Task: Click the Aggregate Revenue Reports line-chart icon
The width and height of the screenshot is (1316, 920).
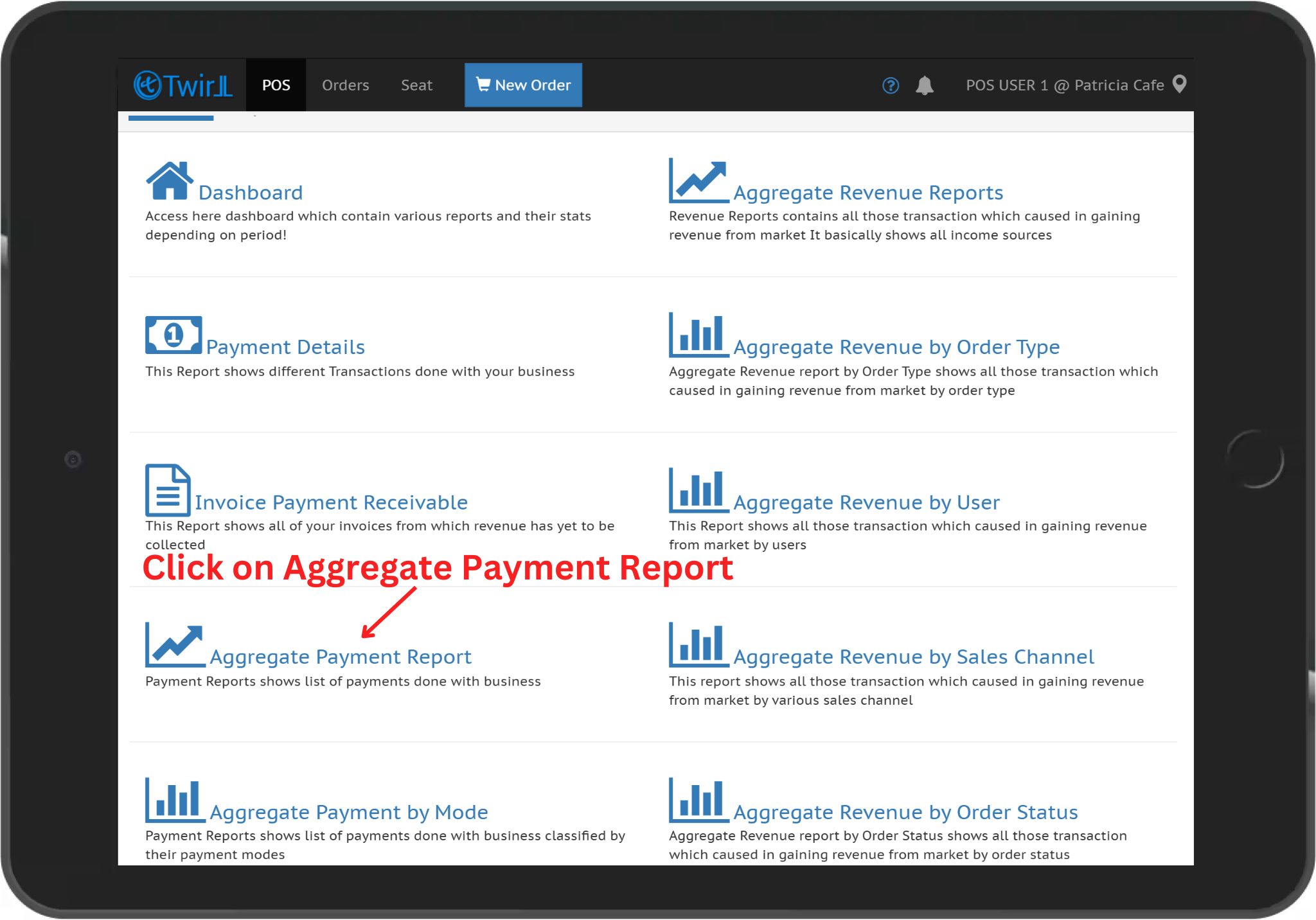Action: (x=698, y=181)
